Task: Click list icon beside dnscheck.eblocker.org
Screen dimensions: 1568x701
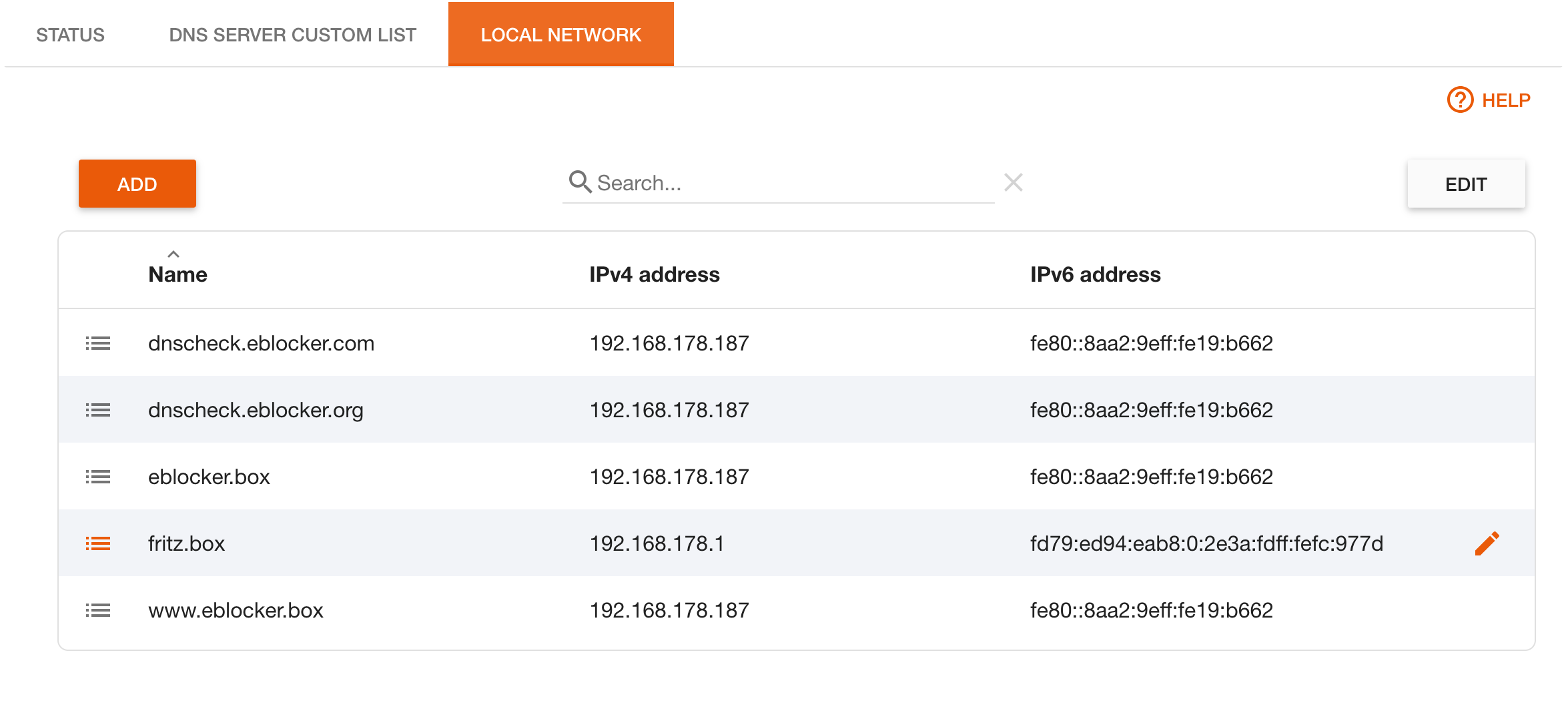Action: click(98, 410)
